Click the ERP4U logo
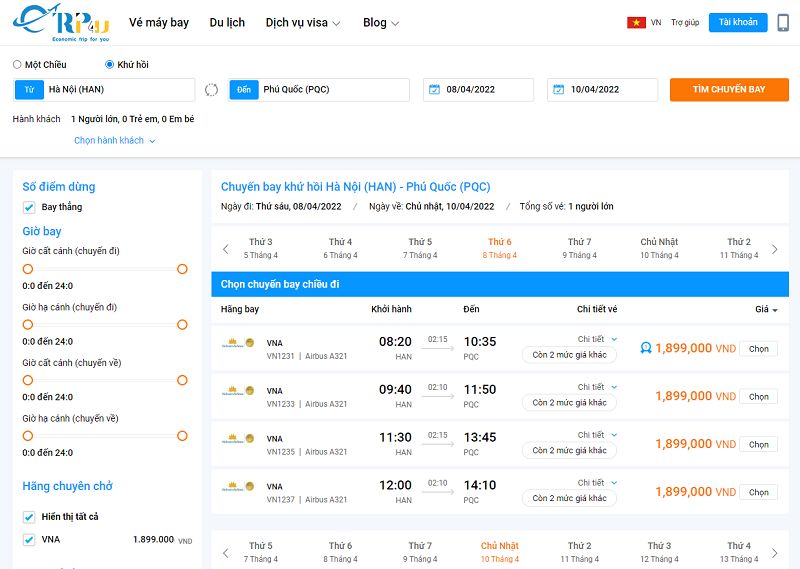 (x=61, y=22)
